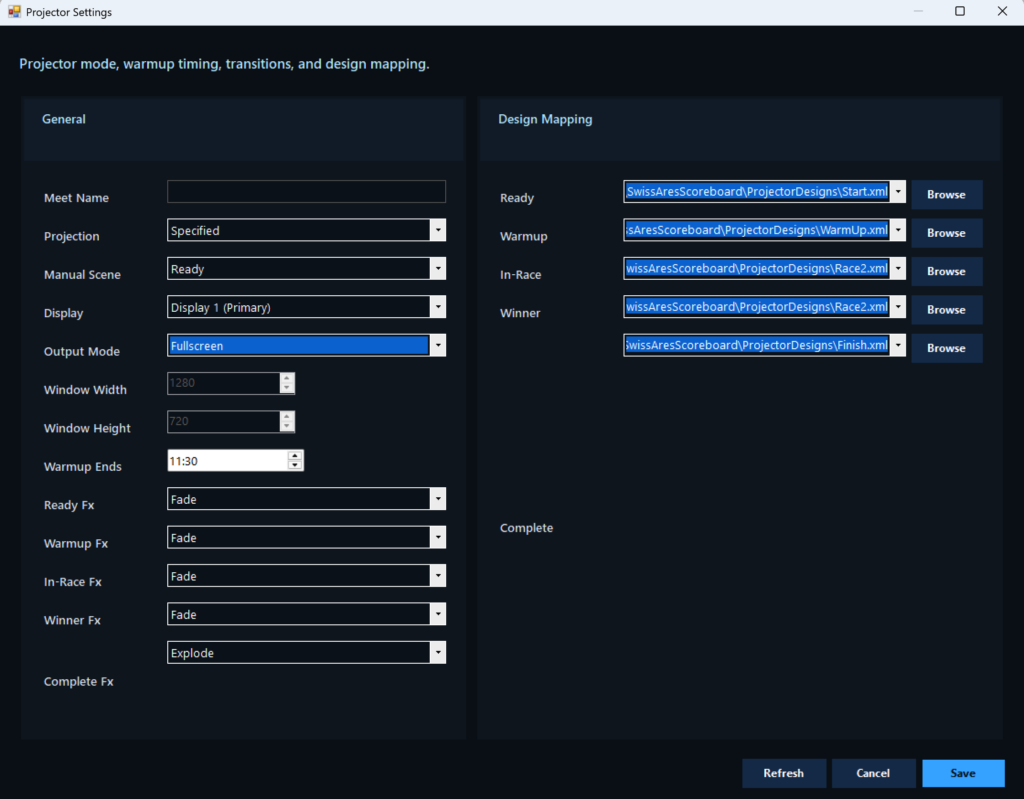Increase Warmup Ends time with up arrow

click(x=294, y=455)
